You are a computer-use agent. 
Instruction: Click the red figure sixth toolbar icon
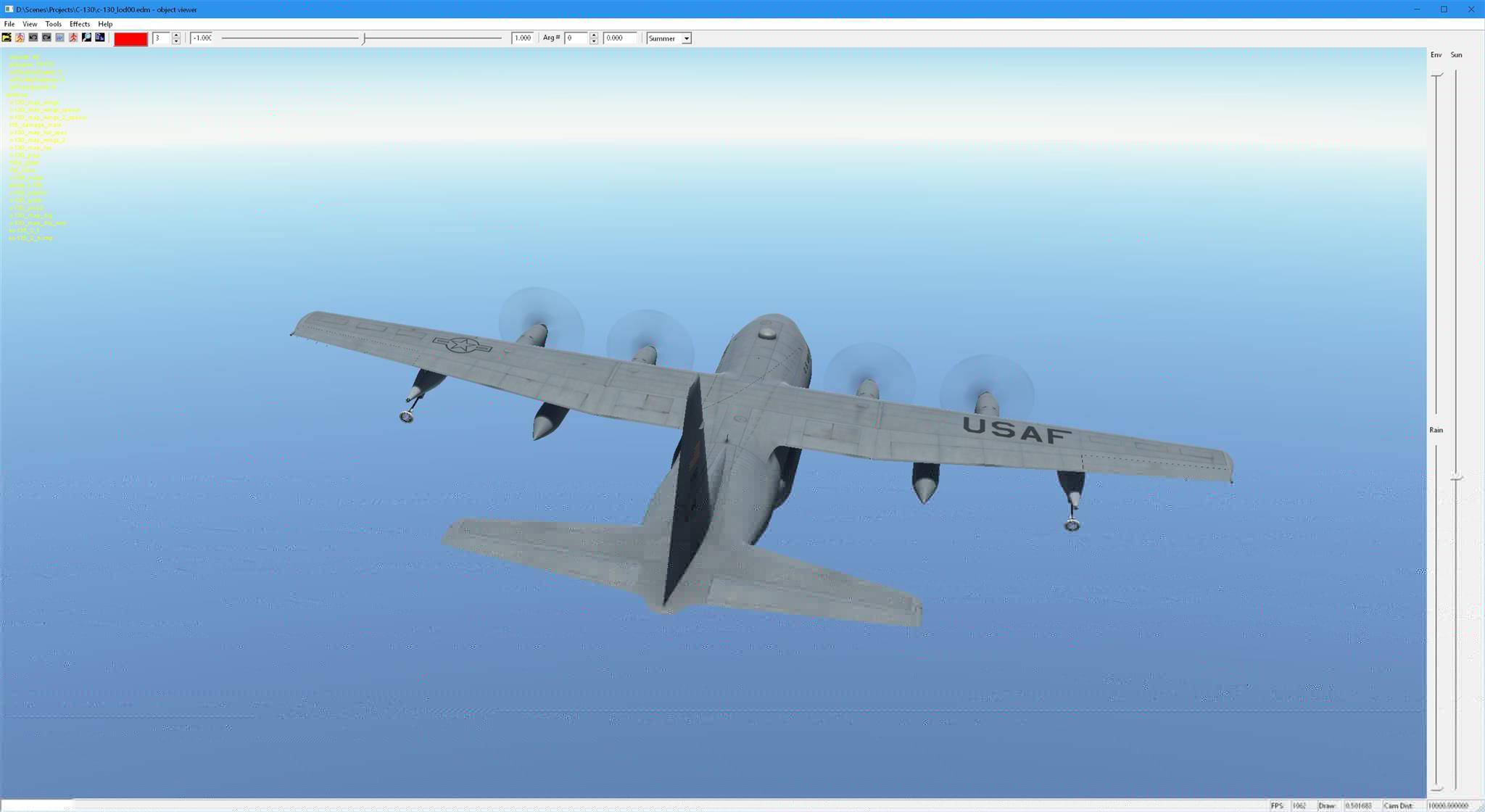click(x=73, y=38)
